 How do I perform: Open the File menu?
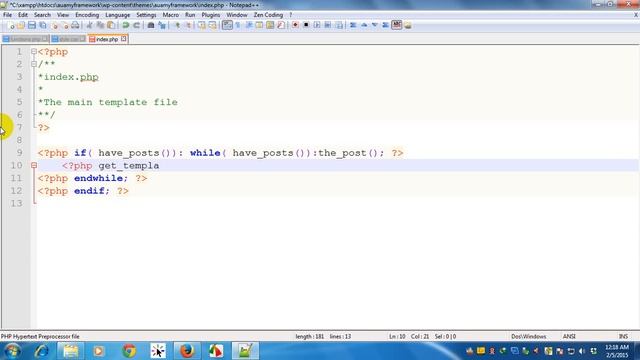tap(7, 15)
